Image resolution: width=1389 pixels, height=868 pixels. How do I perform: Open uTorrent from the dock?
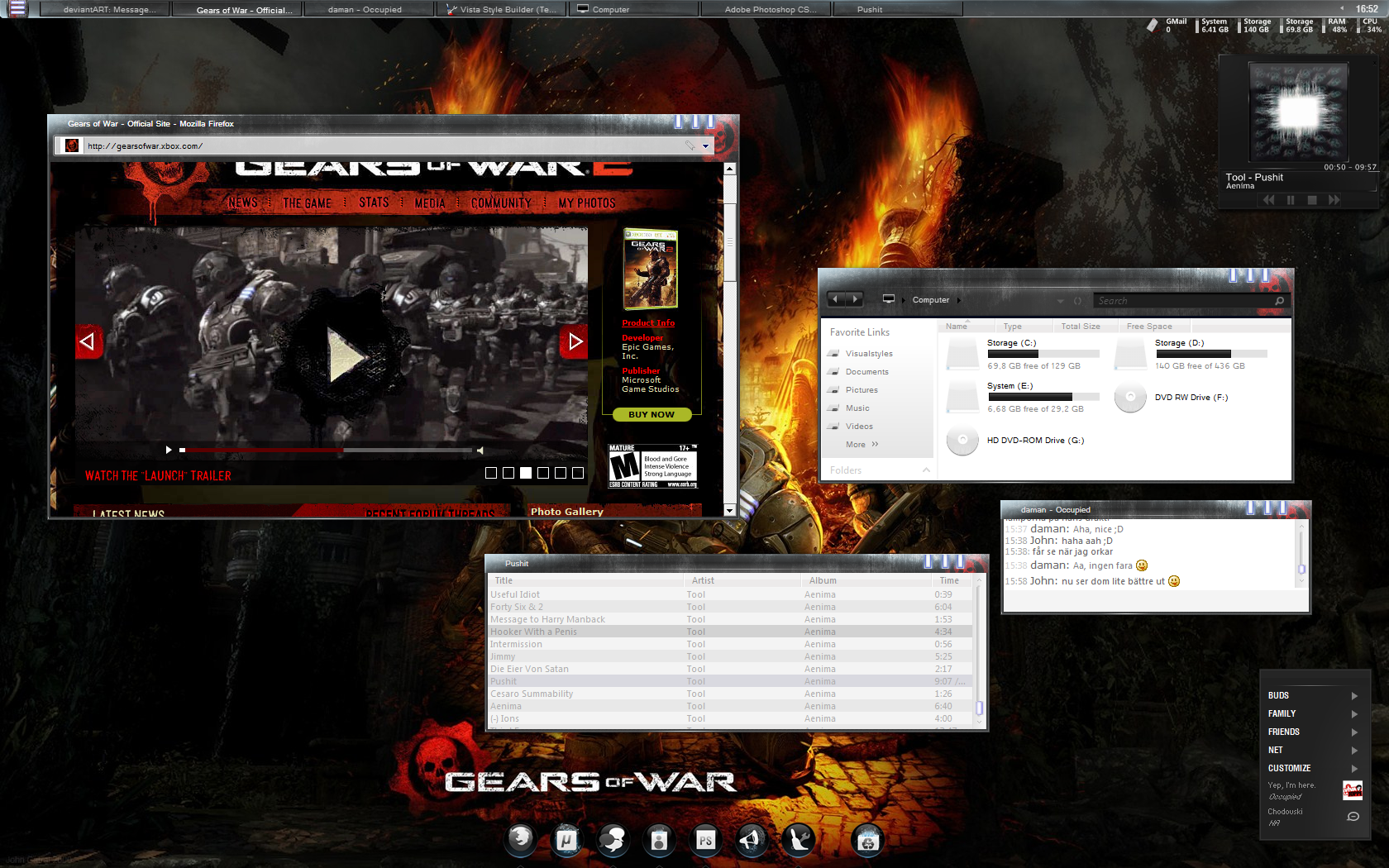tap(566, 840)
